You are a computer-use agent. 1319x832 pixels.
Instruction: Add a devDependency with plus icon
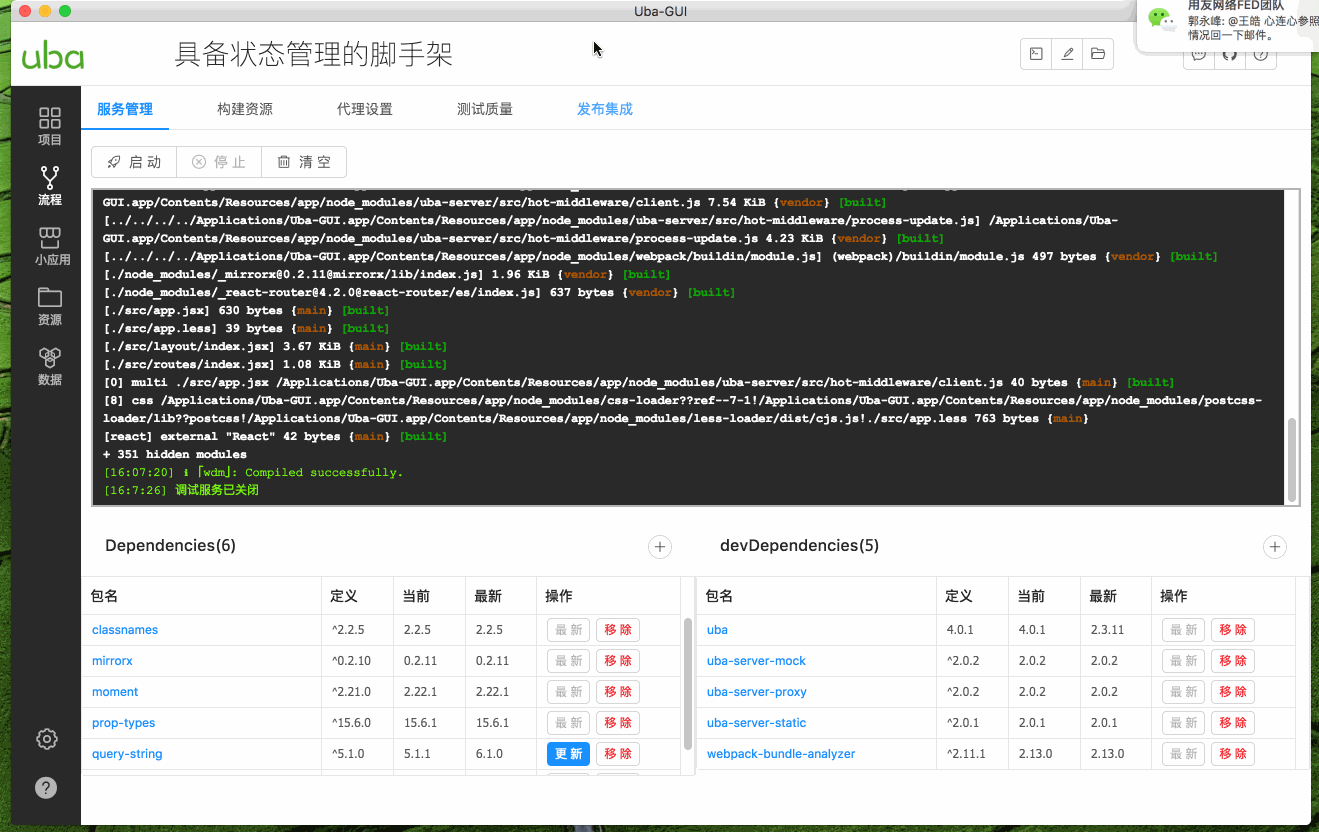click(1275, 546)
